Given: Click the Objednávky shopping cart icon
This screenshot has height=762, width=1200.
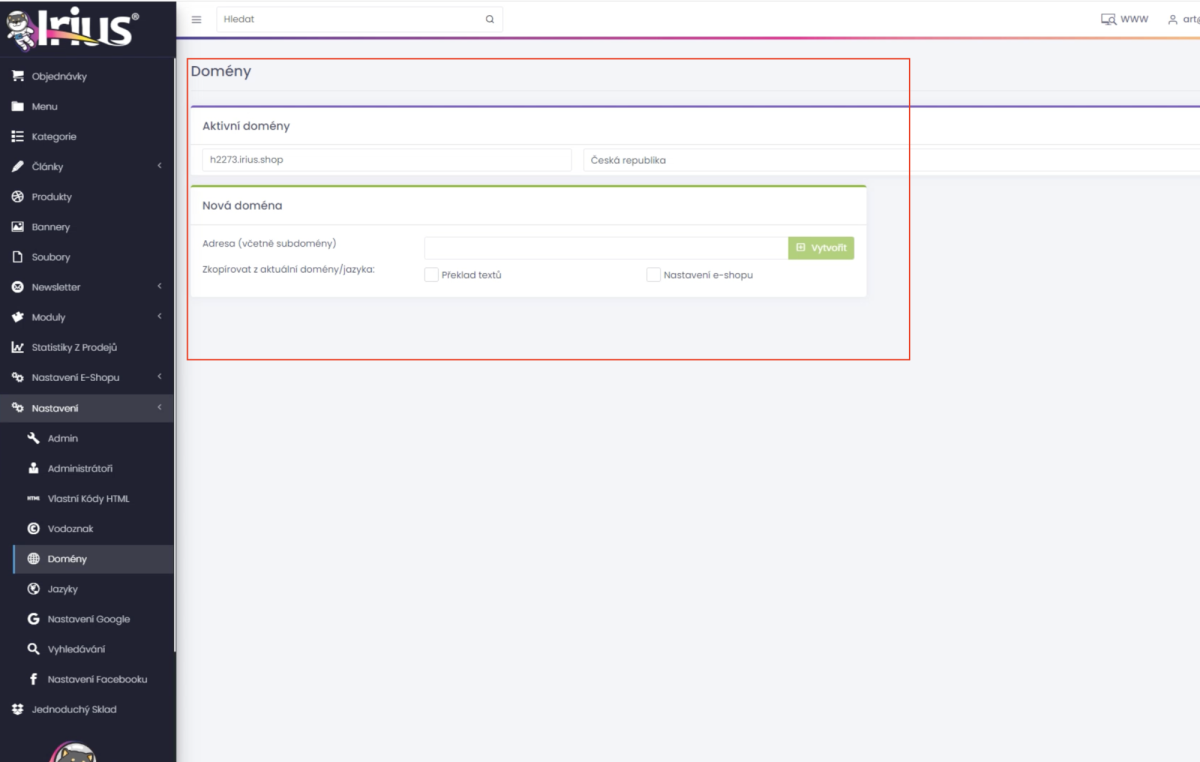Looking at the screenshot, I should click(x=17, y=76).
